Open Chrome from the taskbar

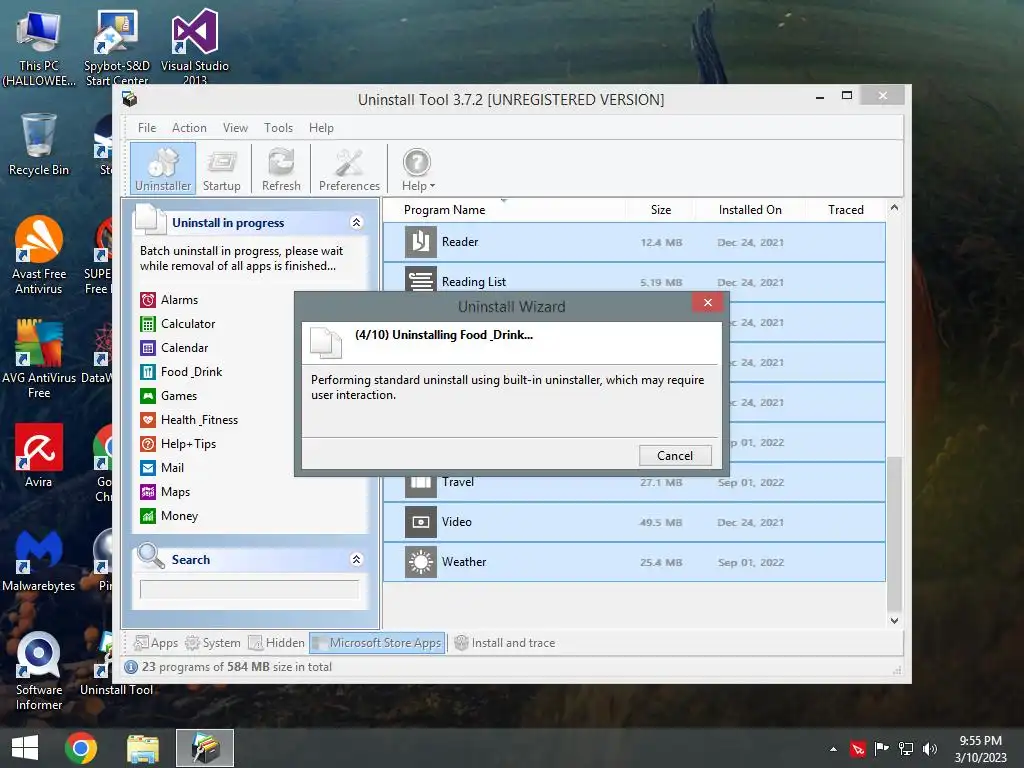(81, 748)
